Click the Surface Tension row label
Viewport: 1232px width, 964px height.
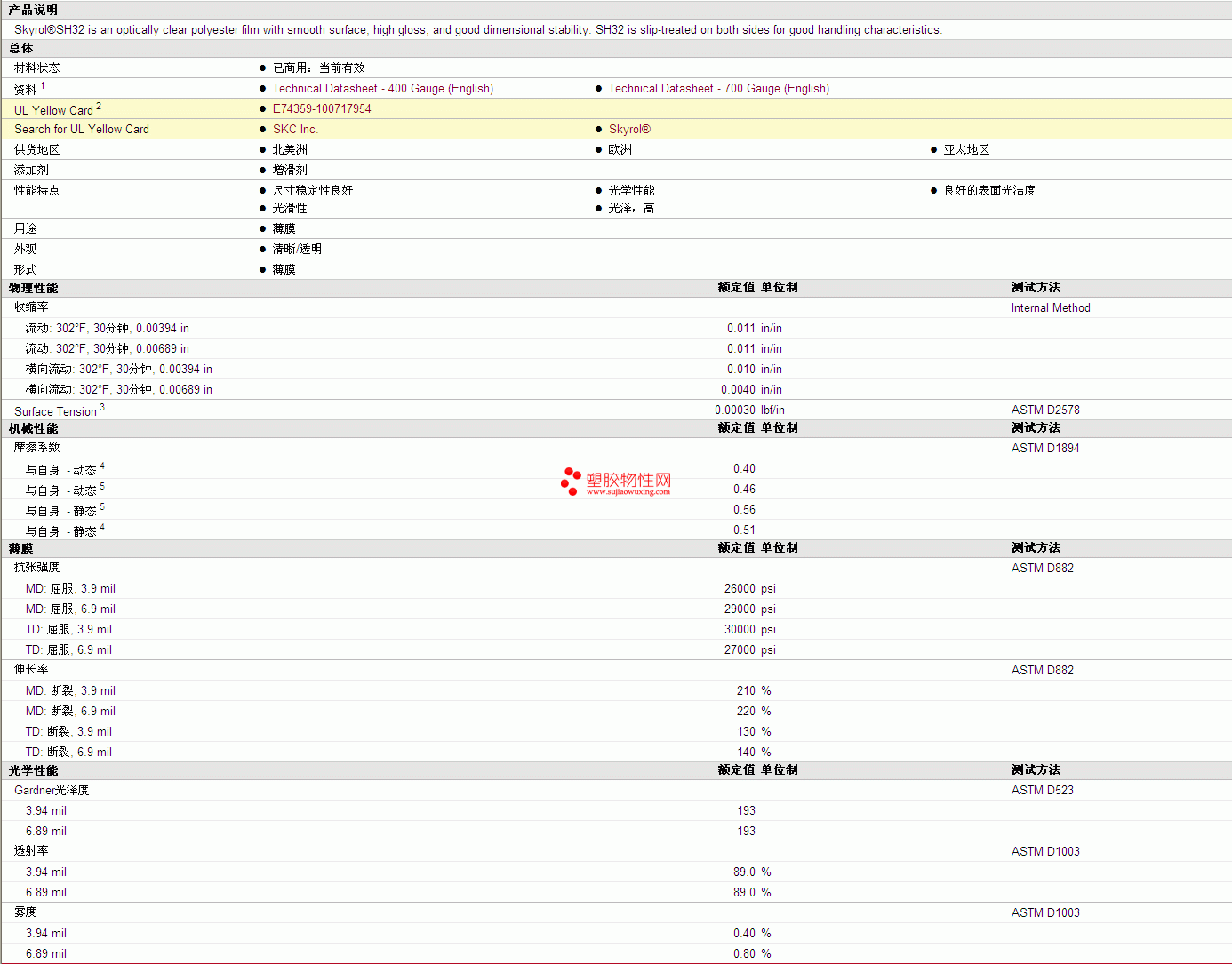tap(55, 411)
